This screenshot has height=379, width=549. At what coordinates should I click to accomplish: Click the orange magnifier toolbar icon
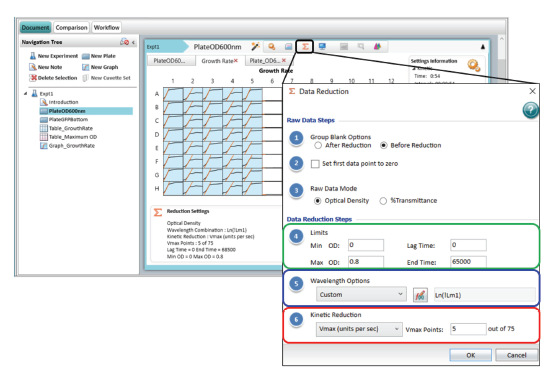(272, 47)
